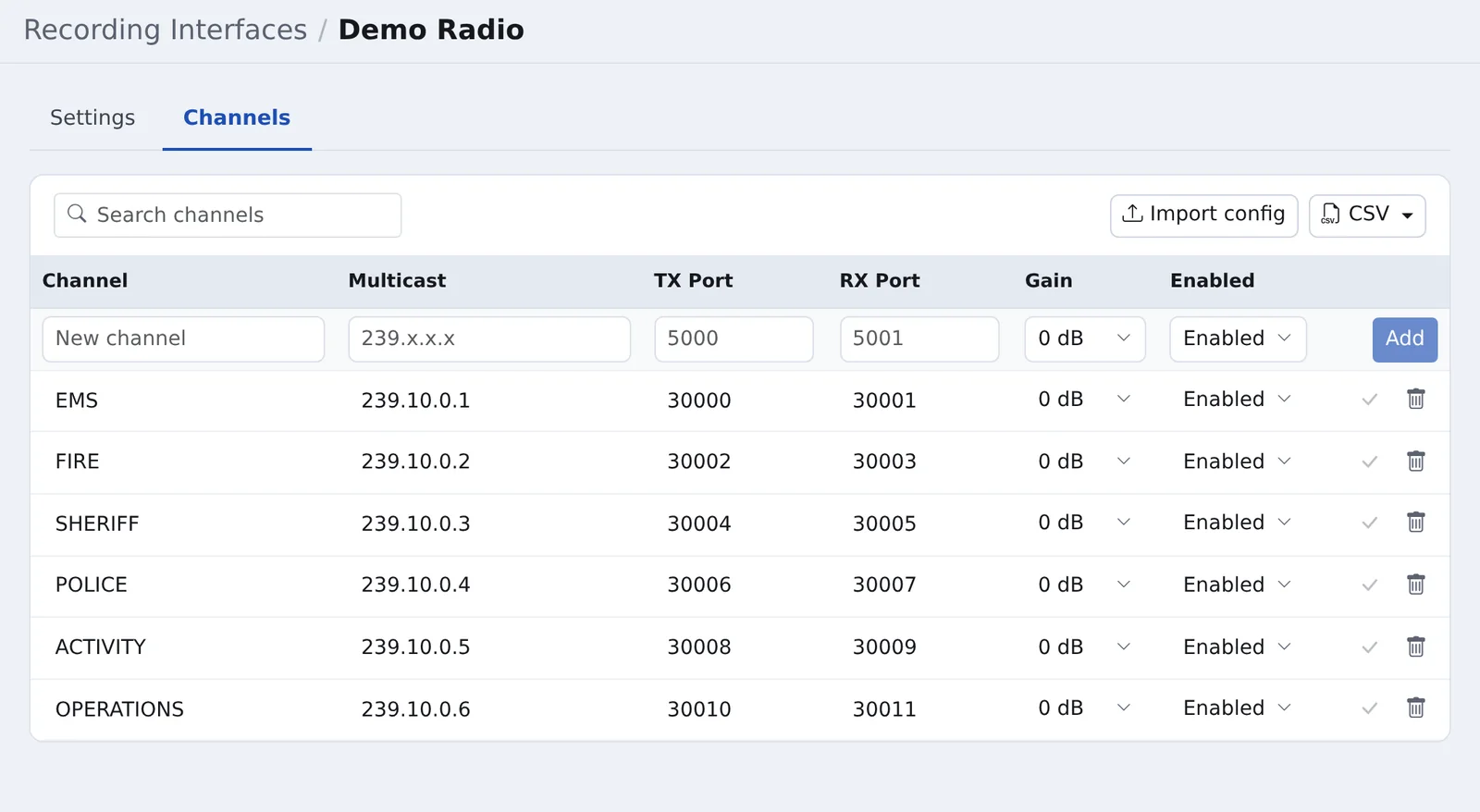Open the Enabled dropdown for SHERIFF
This screenshot has height=812, width=1480.
coord(1238,523)
